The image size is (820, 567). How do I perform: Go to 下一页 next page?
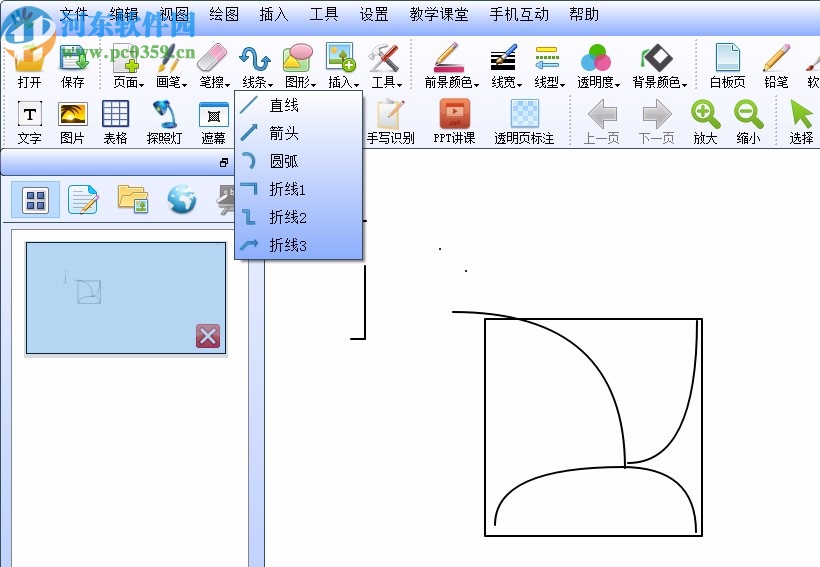coord(656,122)
